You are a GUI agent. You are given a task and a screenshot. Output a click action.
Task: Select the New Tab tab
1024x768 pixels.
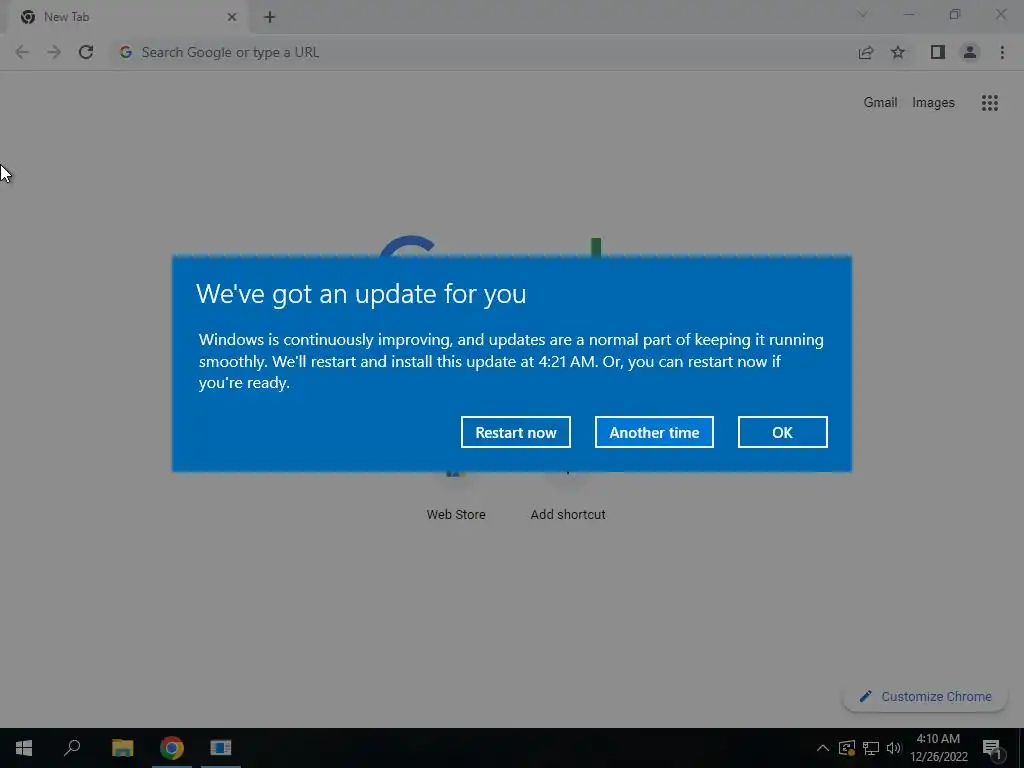coord(127,17)
